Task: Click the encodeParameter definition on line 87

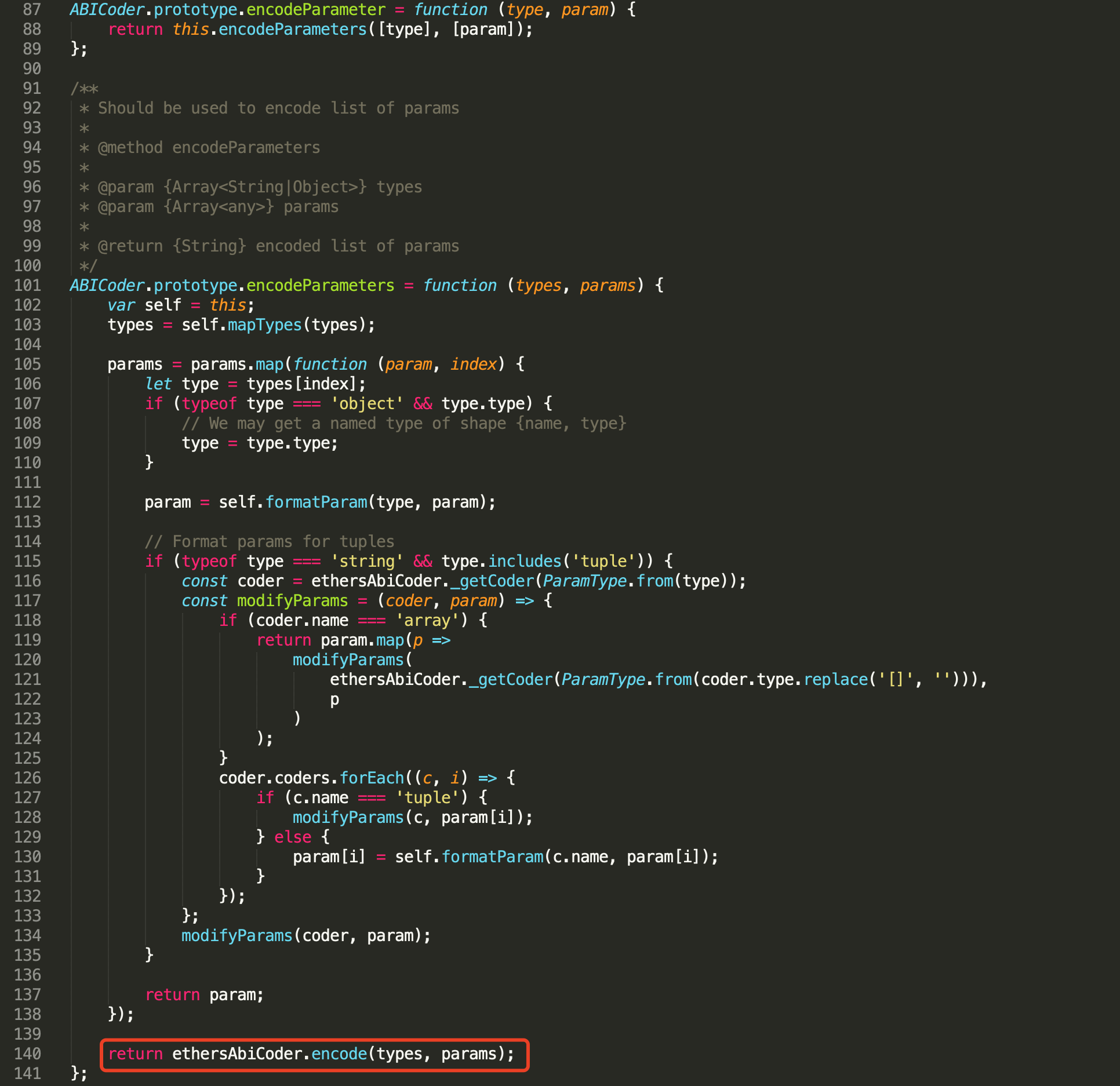Action: 316,9
